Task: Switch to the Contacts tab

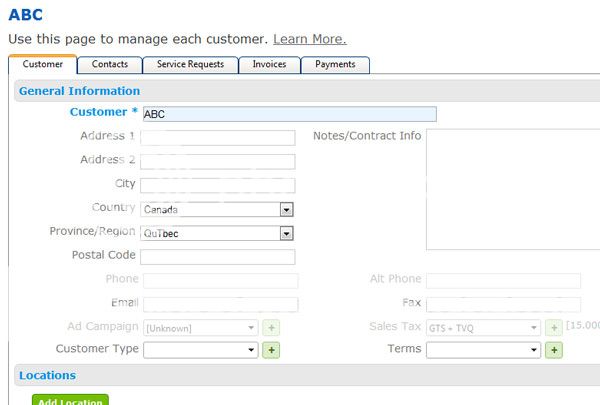Action: tap(110, 65)
